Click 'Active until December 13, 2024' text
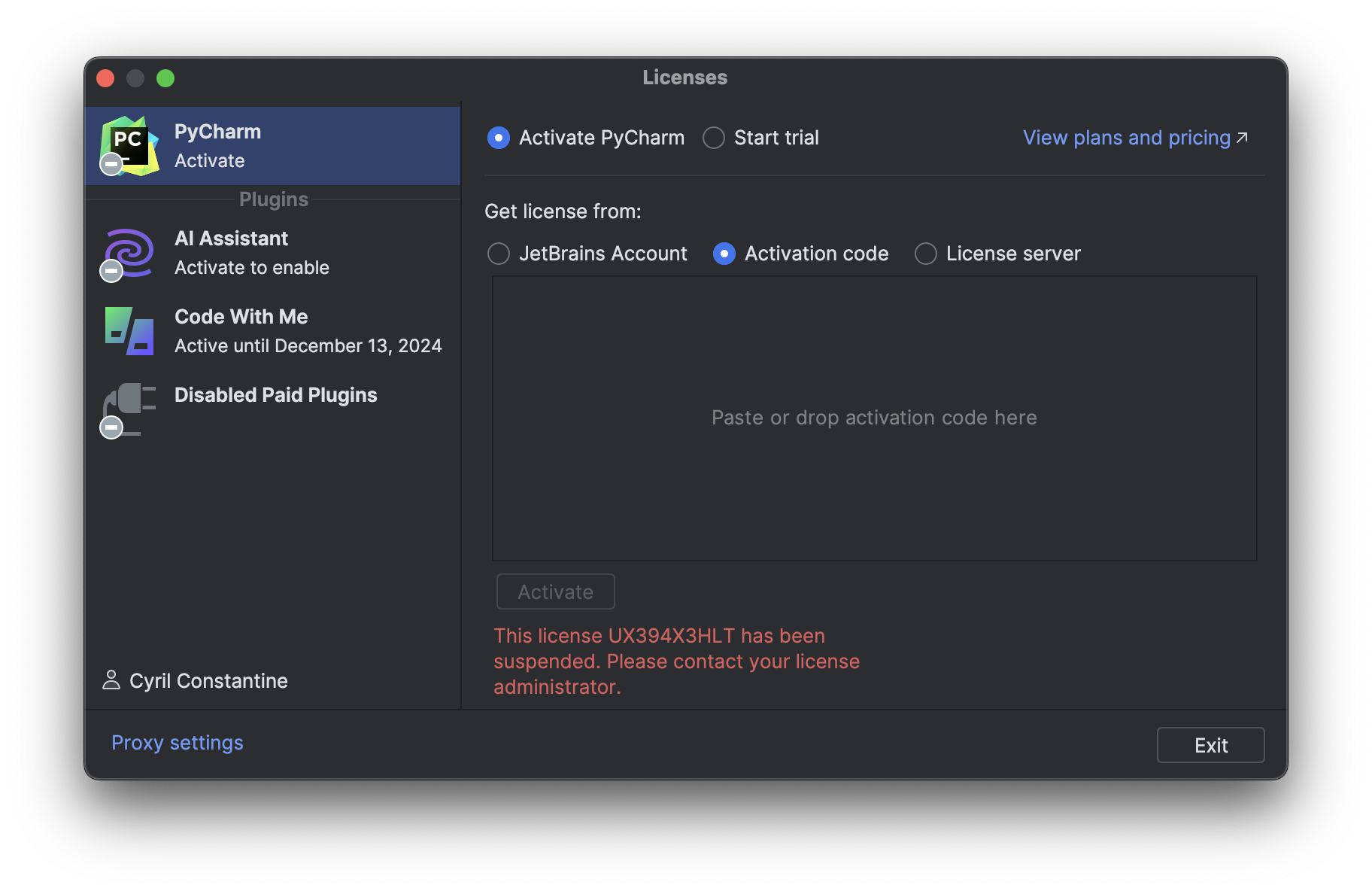 tap(308, 346)
